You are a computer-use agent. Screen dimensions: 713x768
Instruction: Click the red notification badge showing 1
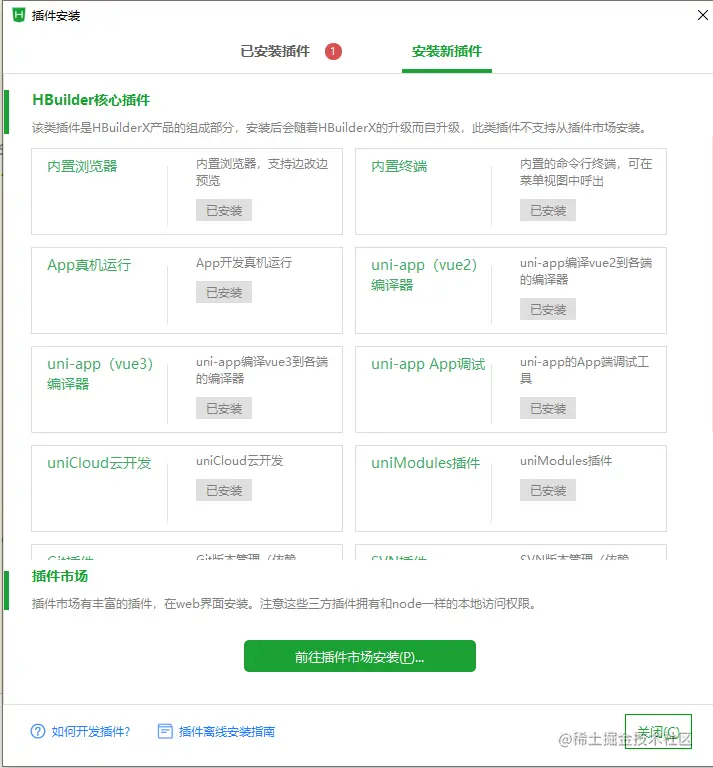(x=333, y=51)
